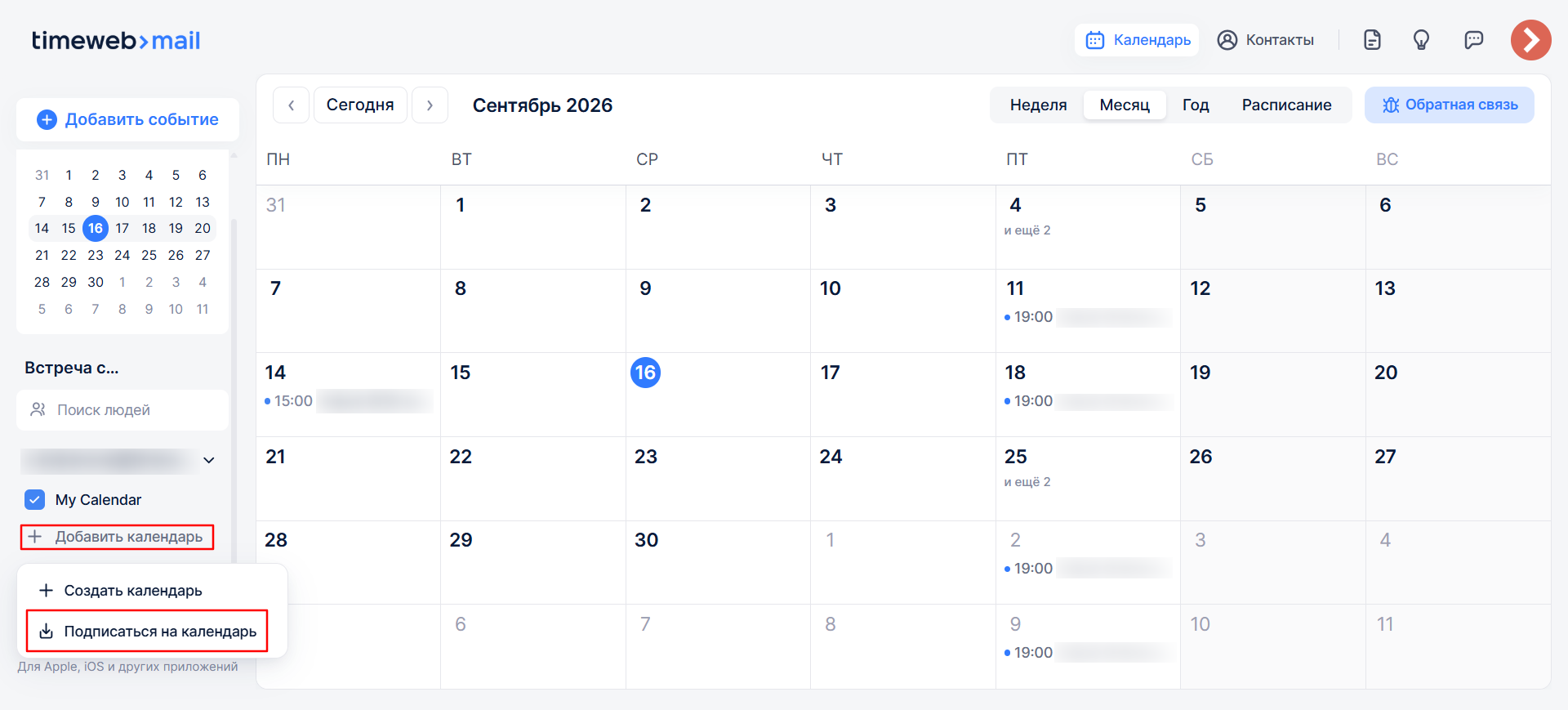The height and width of the screenshot is (710, 1568).
Task: Click the Поиск людей search field
Action: pos(122,410)
